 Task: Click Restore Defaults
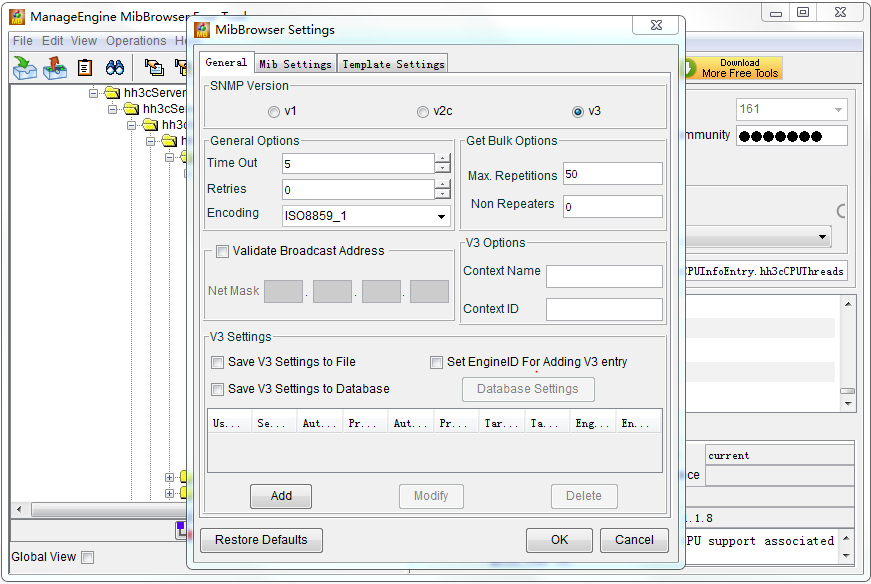[x=261, y=540]
